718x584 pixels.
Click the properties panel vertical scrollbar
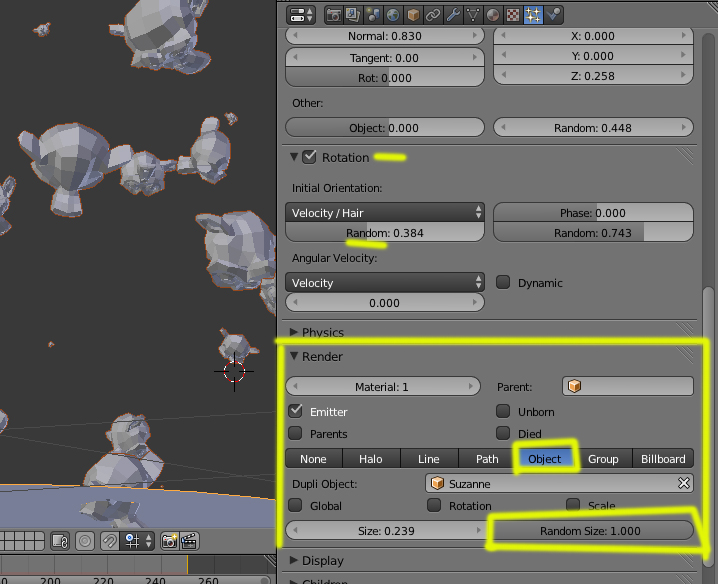pos(708,426)
